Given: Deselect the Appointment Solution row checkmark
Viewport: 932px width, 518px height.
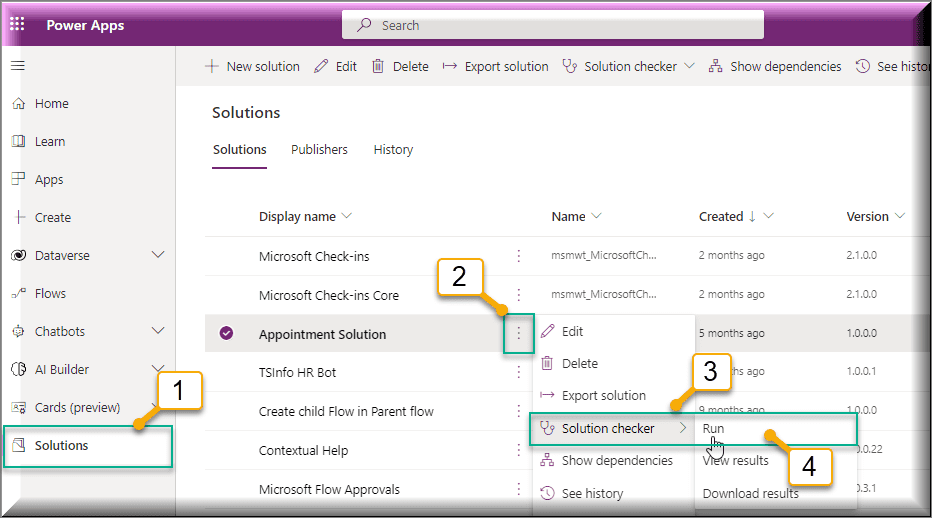Looking at the screenshot, I should click(x=226, y=333).
